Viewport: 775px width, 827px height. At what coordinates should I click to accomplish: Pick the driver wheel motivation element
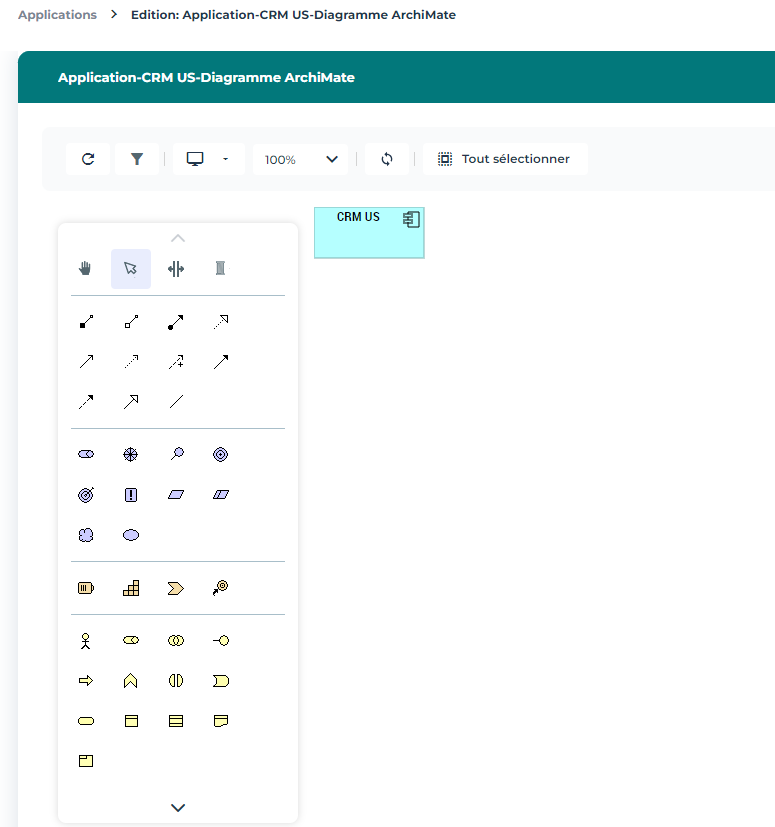(131, 454)
